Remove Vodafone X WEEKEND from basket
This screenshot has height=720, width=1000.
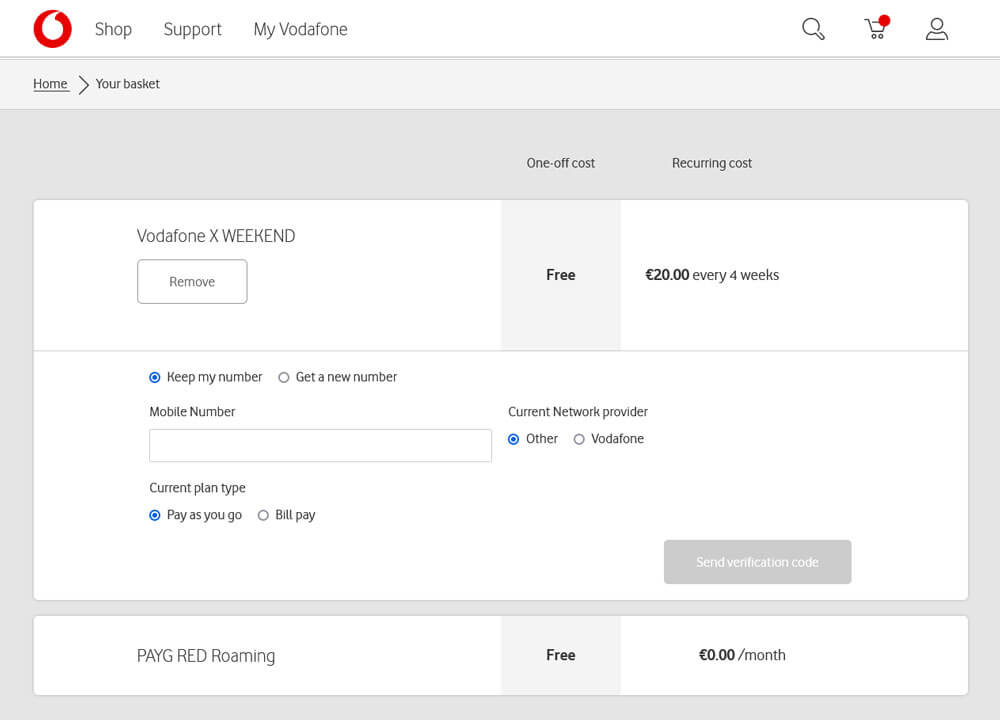click(192, 281)
